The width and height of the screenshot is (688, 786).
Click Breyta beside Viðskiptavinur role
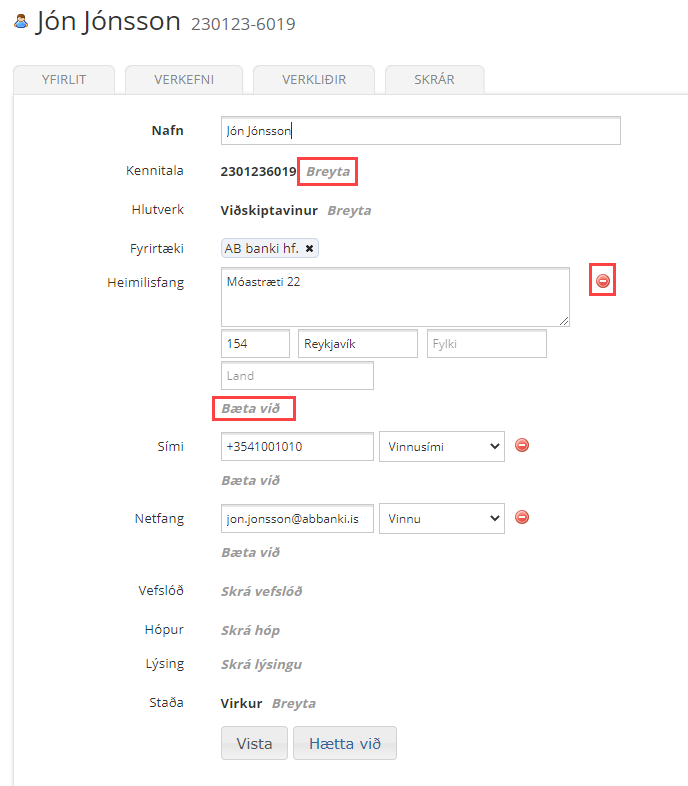click(x=349, y=211)
